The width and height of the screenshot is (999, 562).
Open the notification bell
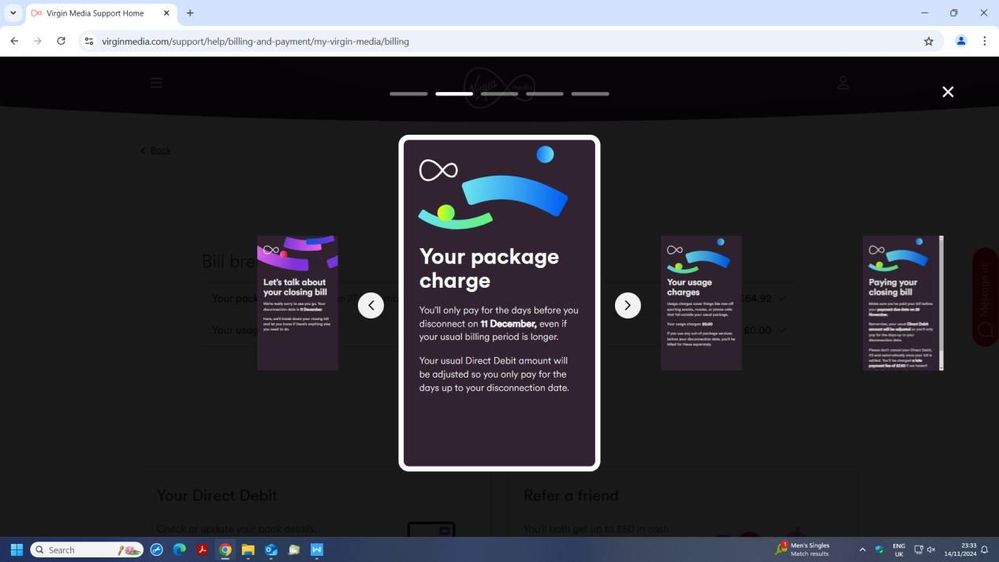point(984,549)
